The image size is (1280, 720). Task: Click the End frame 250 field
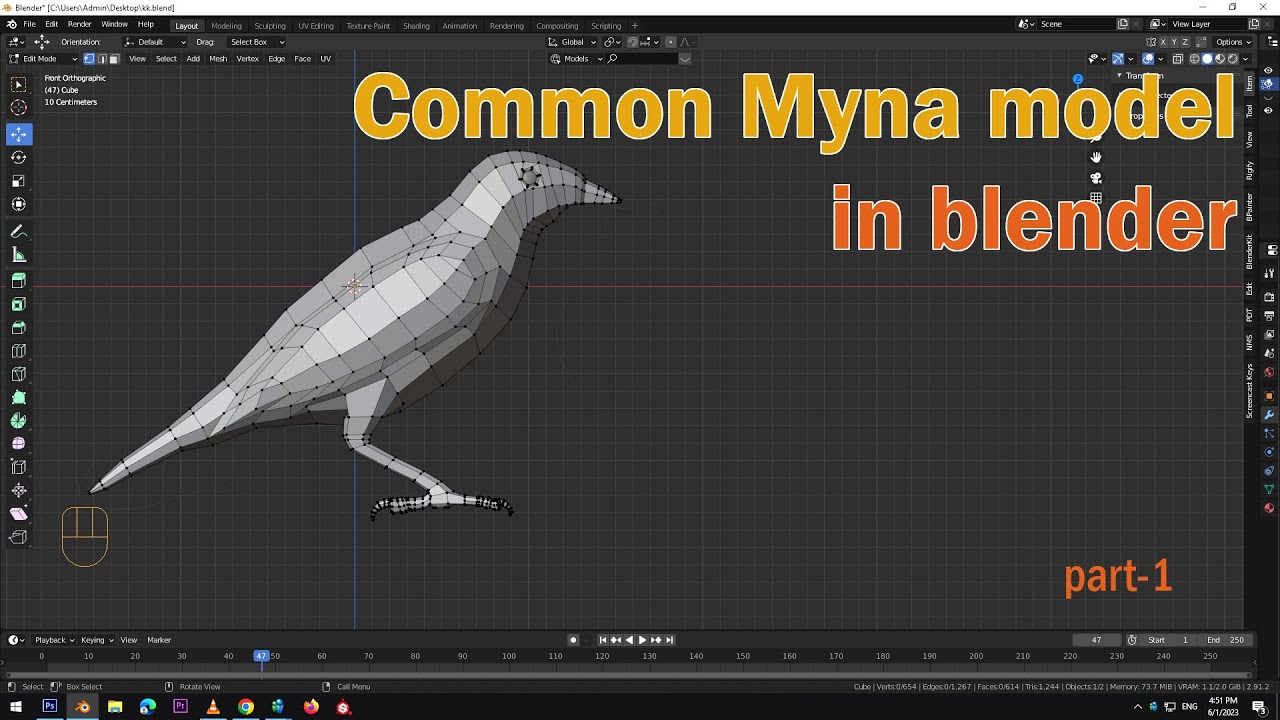coord(1225,640)
